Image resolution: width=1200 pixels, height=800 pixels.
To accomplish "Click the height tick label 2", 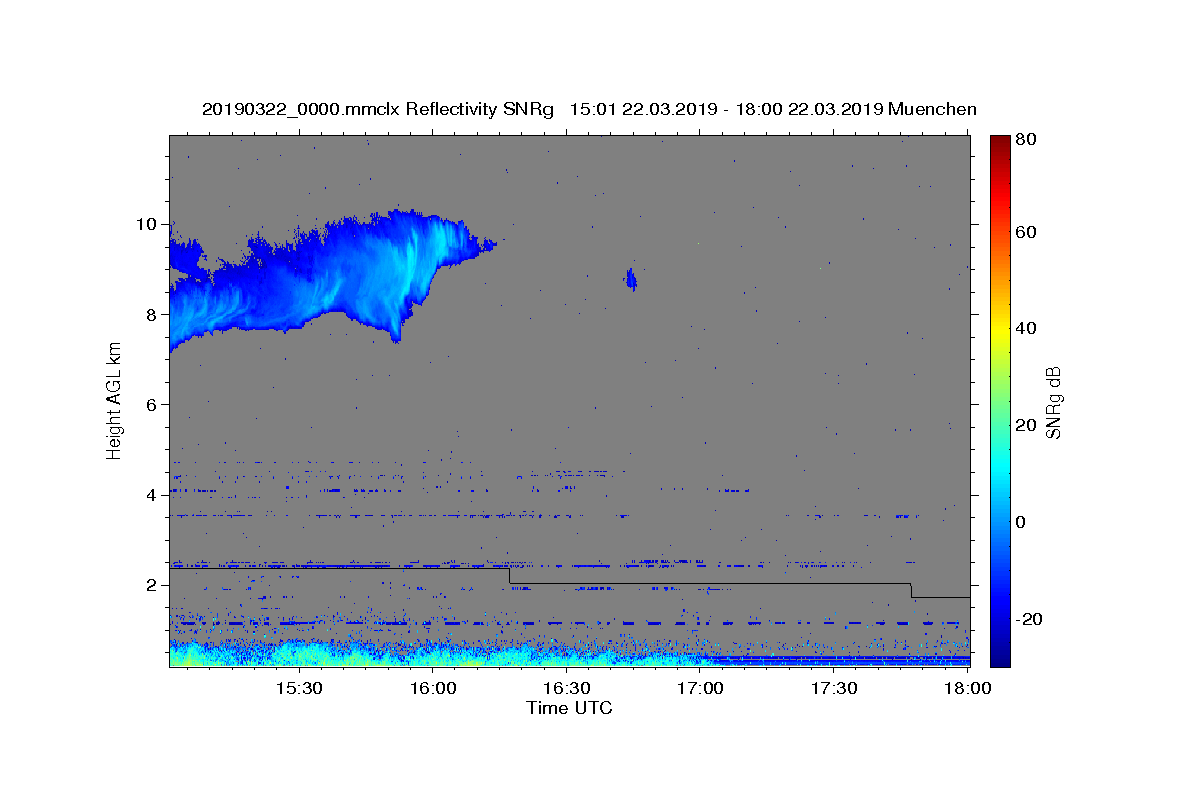I will (153, 585).
